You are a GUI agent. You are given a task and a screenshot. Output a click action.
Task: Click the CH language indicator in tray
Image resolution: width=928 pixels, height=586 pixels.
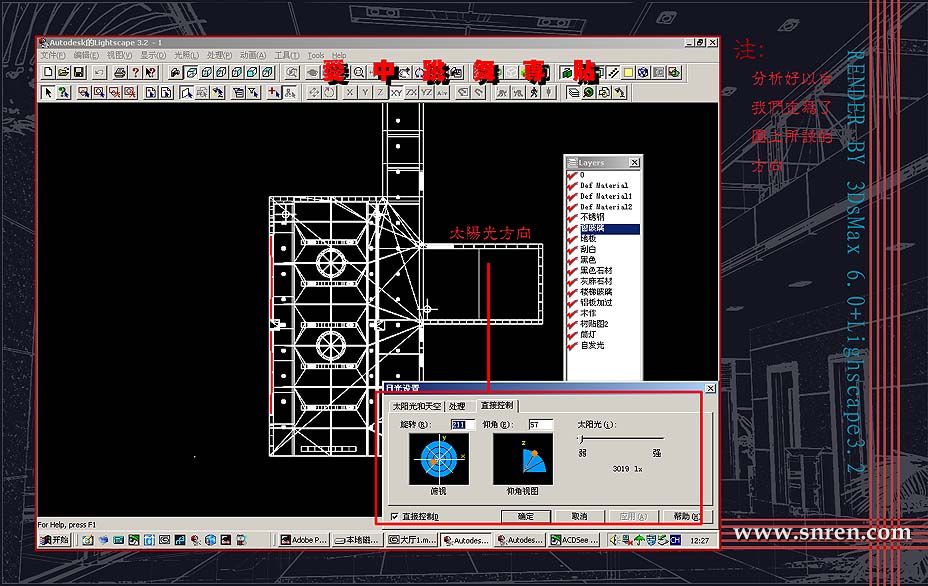point(675,540)
